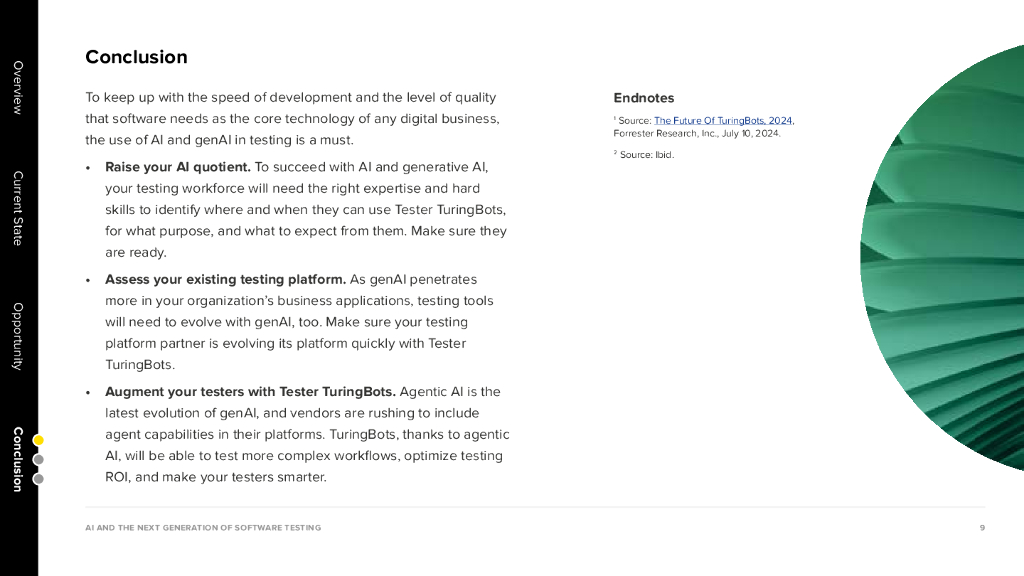Image resolution: width=1024 pixels, height=576 pixels.
Task: Click the yellow active page dot
Action: click(38, 440)
